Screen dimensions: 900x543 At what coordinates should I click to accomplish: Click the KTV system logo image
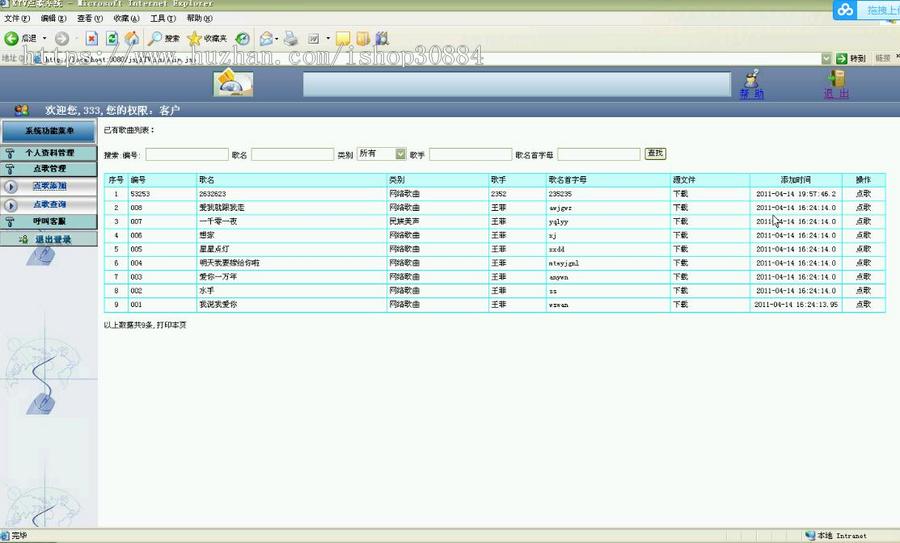click(233, 83)
